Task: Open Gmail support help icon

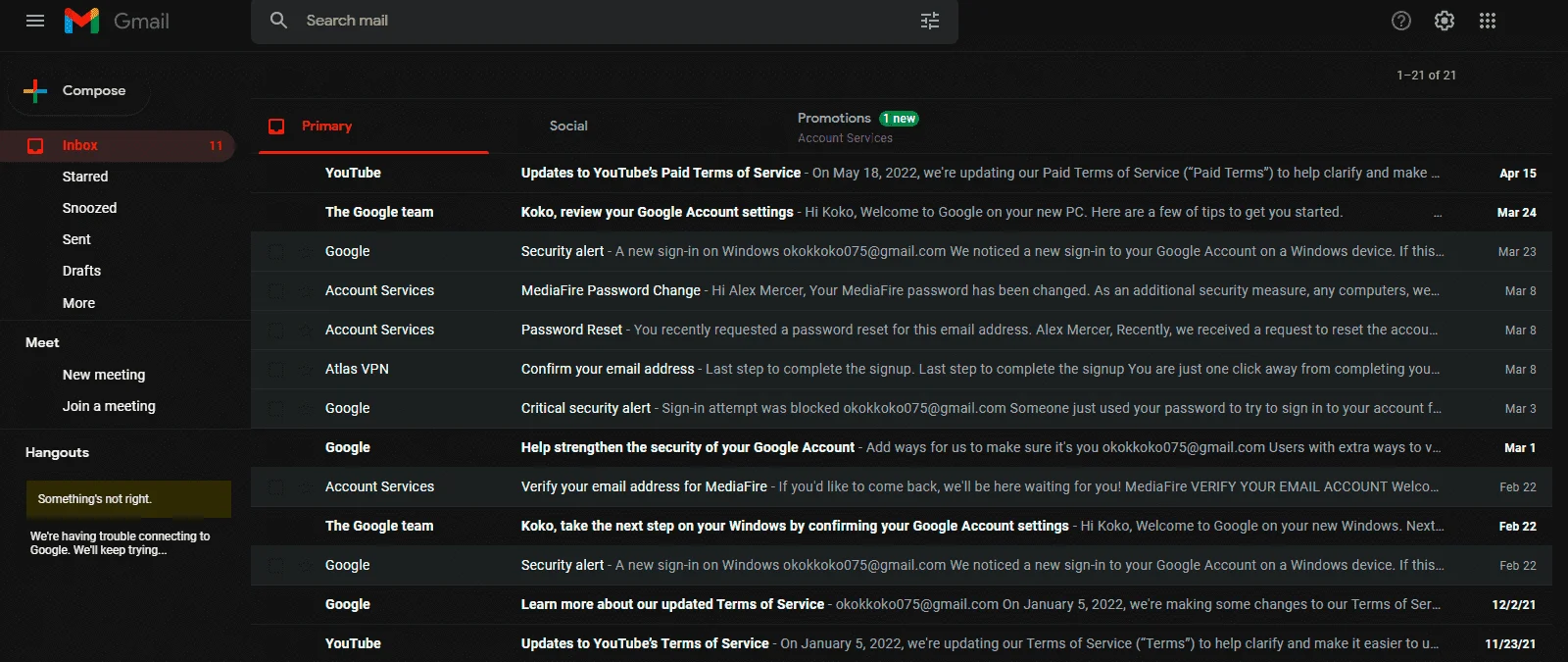Action: pos(1401,21)
